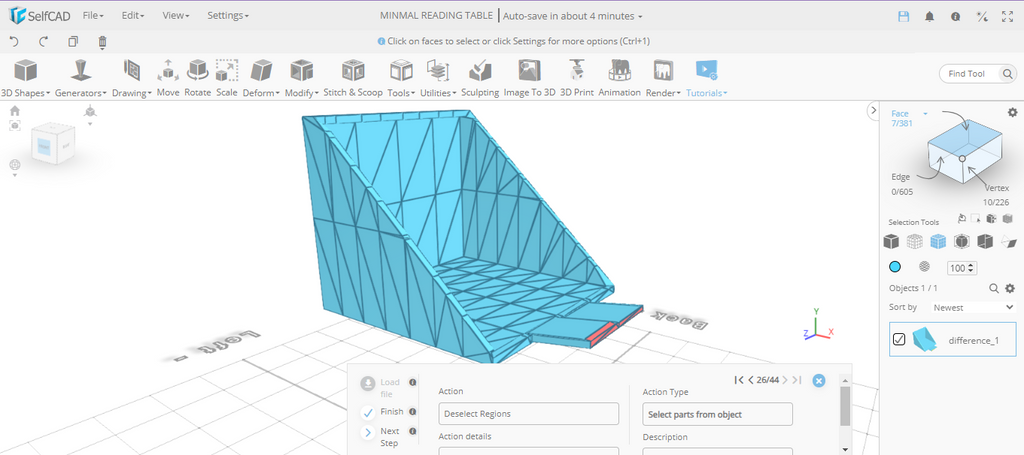Close the tutorial step panel
The image size is (1024, 455).
coord(819,381)
